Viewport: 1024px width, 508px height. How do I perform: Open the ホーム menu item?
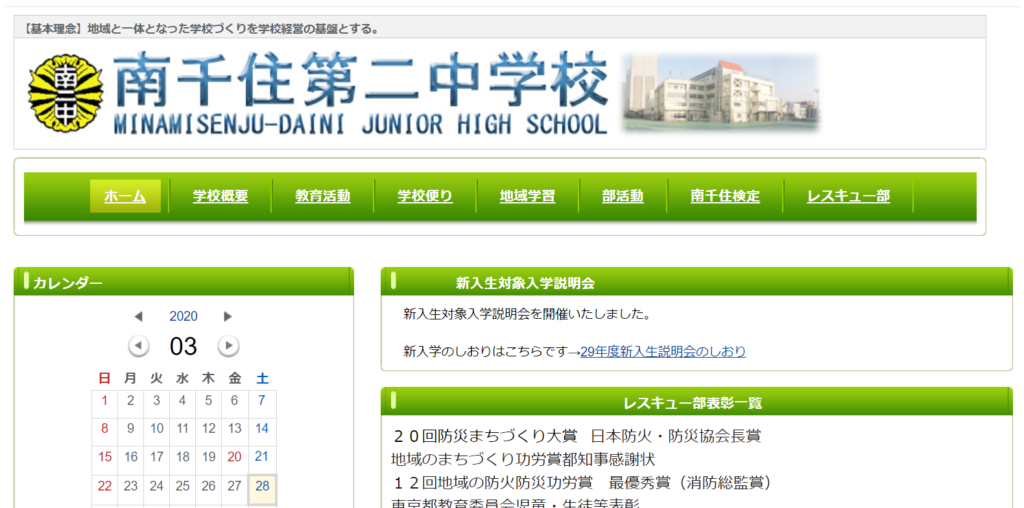(125, 196)
